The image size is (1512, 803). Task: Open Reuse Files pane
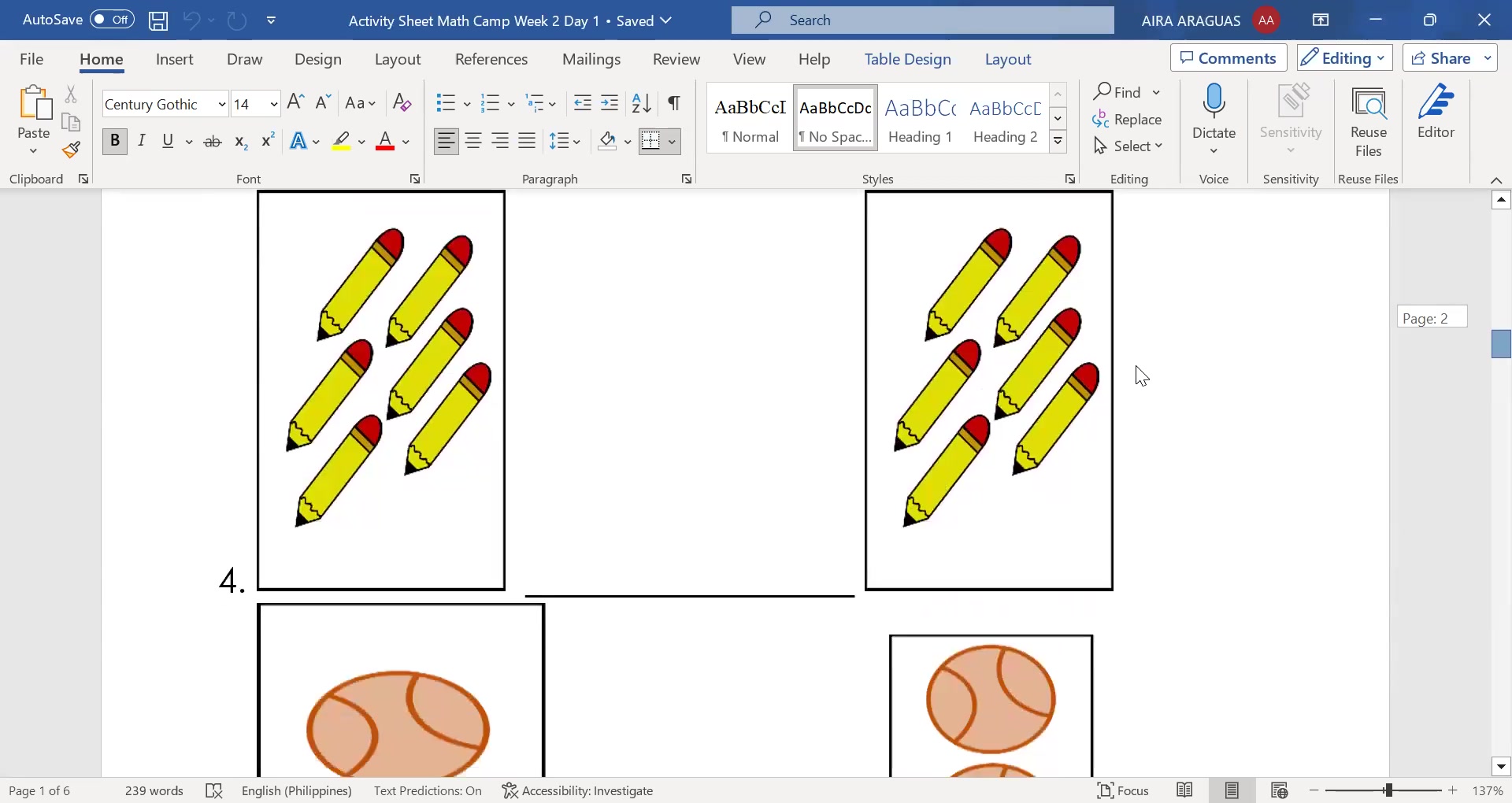pos(1368,122)
